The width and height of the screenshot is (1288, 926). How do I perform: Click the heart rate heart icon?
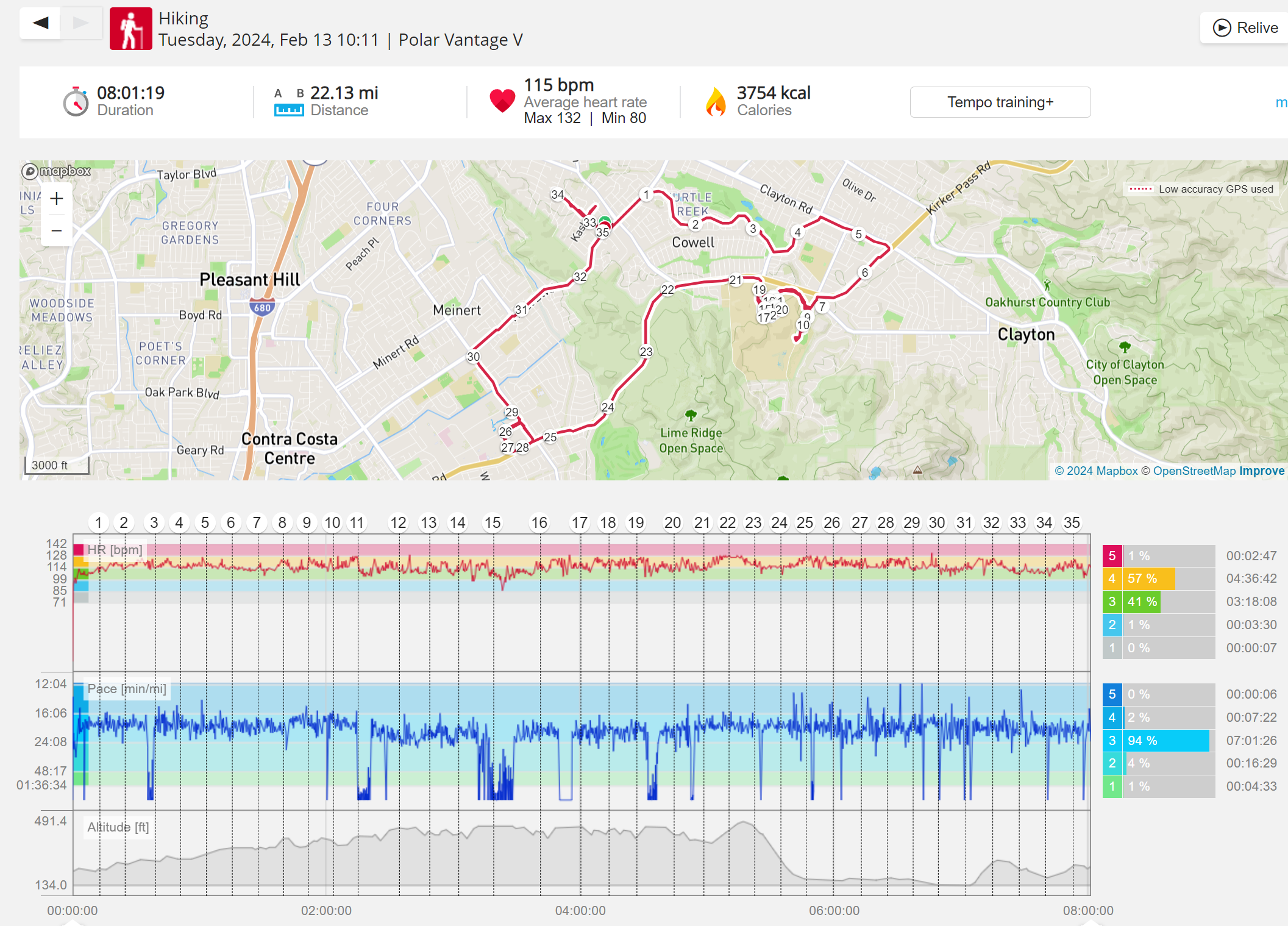click(x=502, y=101)
